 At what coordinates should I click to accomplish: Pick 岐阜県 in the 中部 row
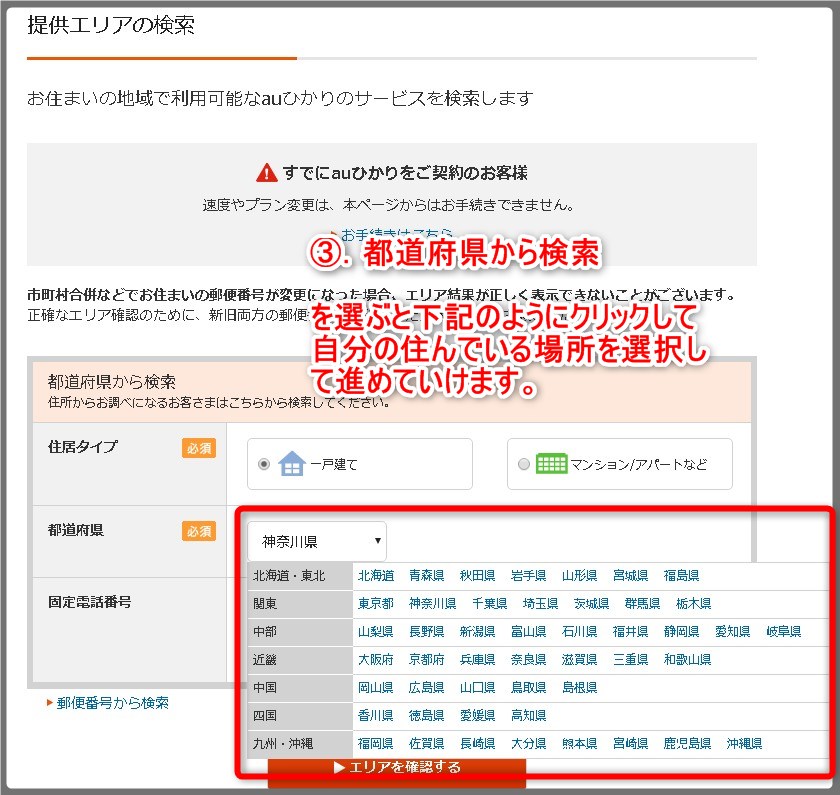tap(784, 631)
